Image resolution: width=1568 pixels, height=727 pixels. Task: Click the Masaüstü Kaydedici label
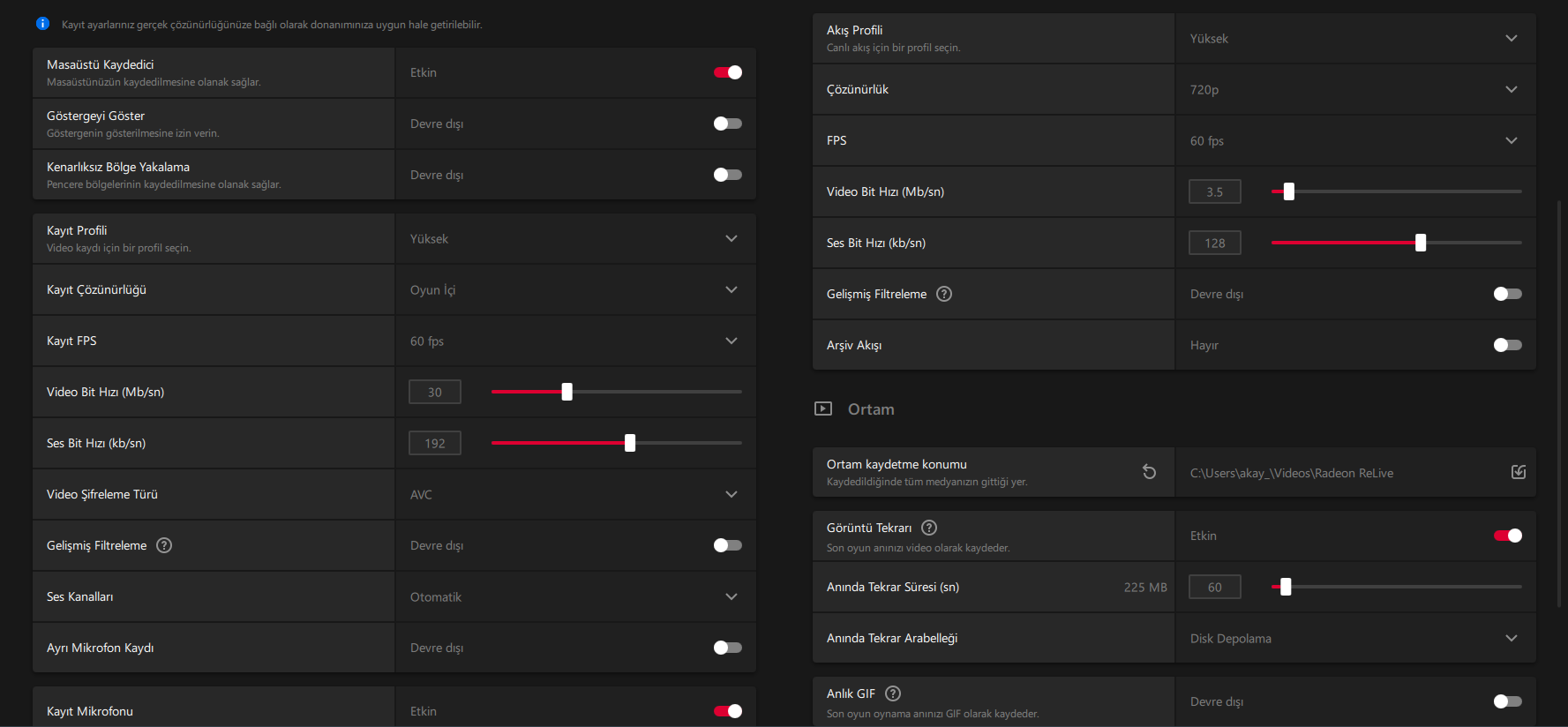pos(101,64)
